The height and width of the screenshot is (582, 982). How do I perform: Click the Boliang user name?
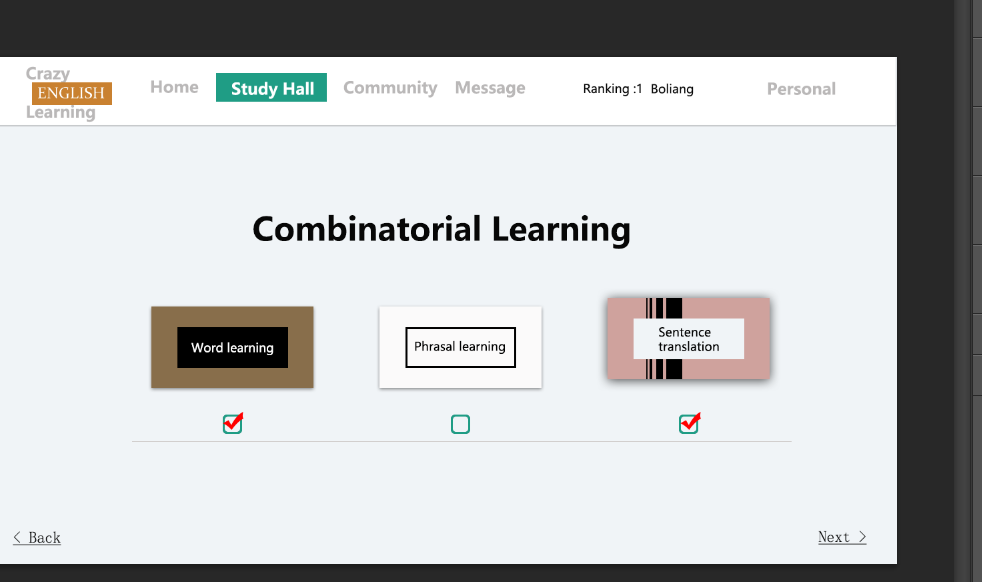coord(672,89)
